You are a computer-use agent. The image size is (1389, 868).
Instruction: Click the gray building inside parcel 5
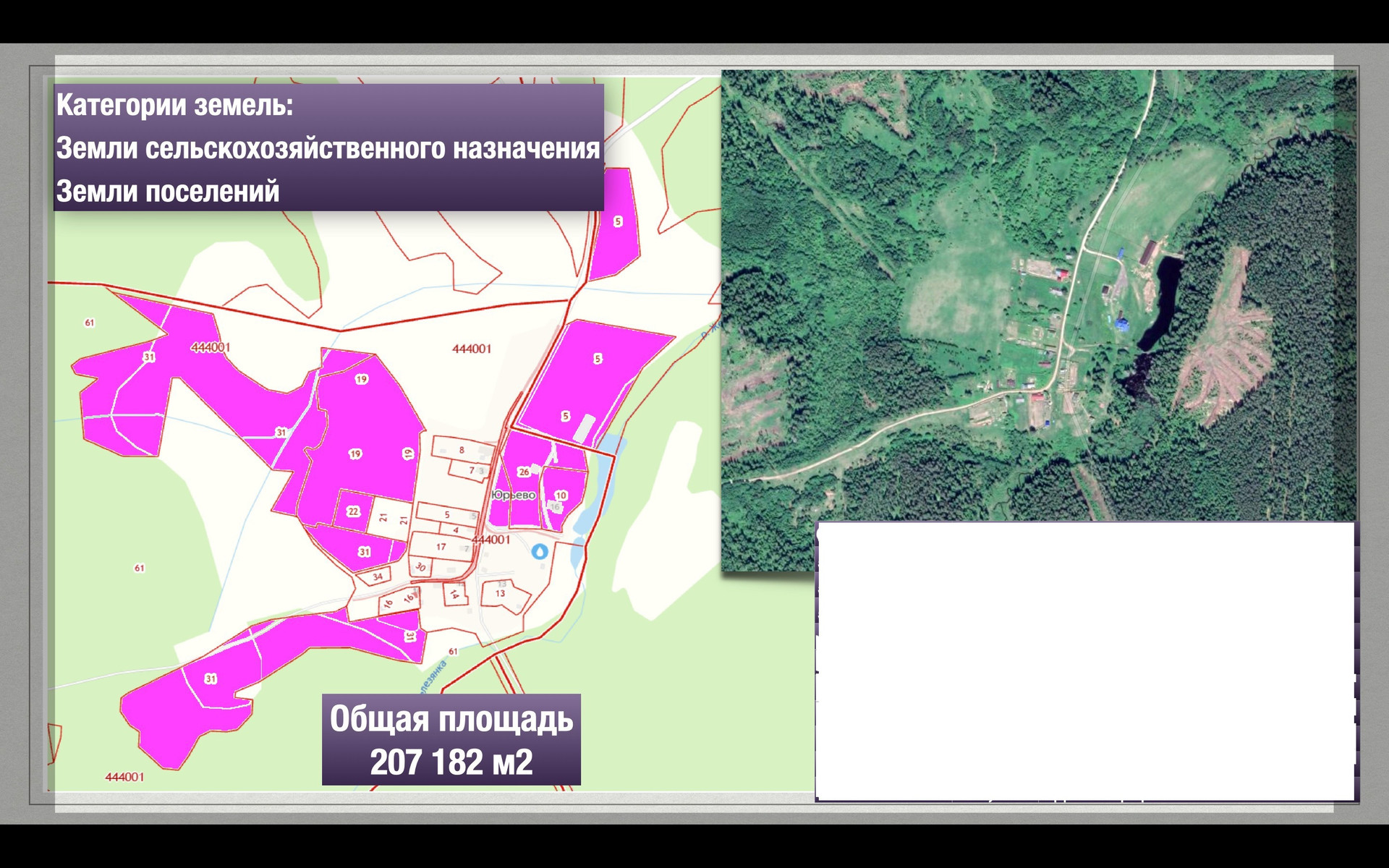(x=585, y=427)
